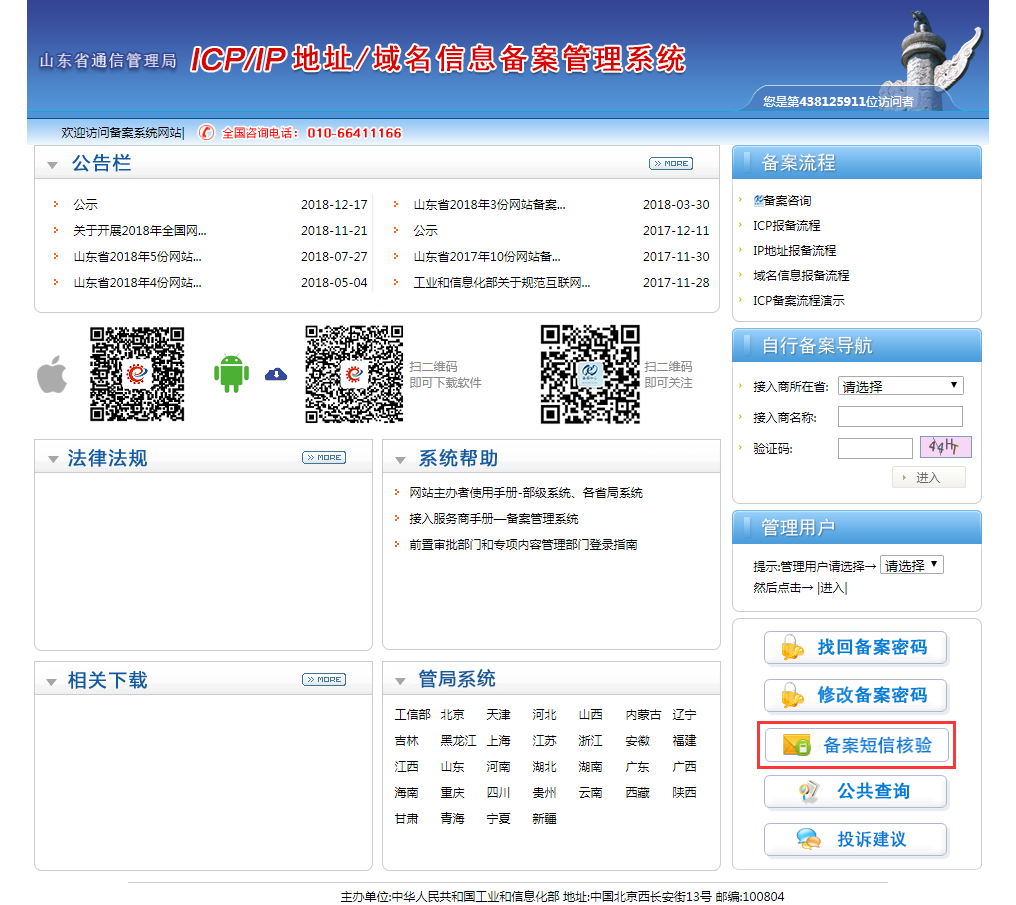Open the 管理用户 请选择 dropdown
Viewport: 1016px width, 905px height.
tap(911, 565)
